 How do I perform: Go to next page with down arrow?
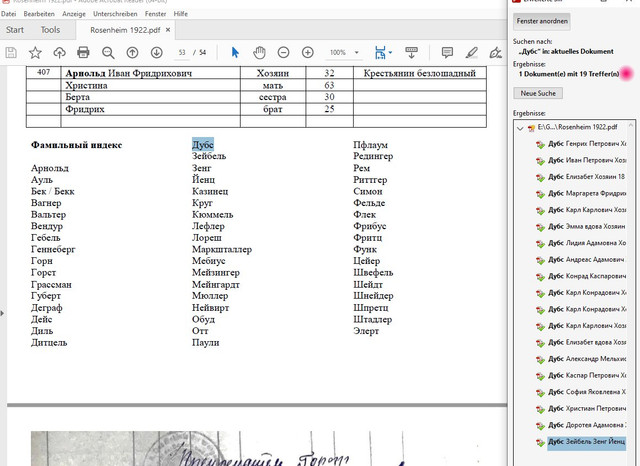[155, 52]
